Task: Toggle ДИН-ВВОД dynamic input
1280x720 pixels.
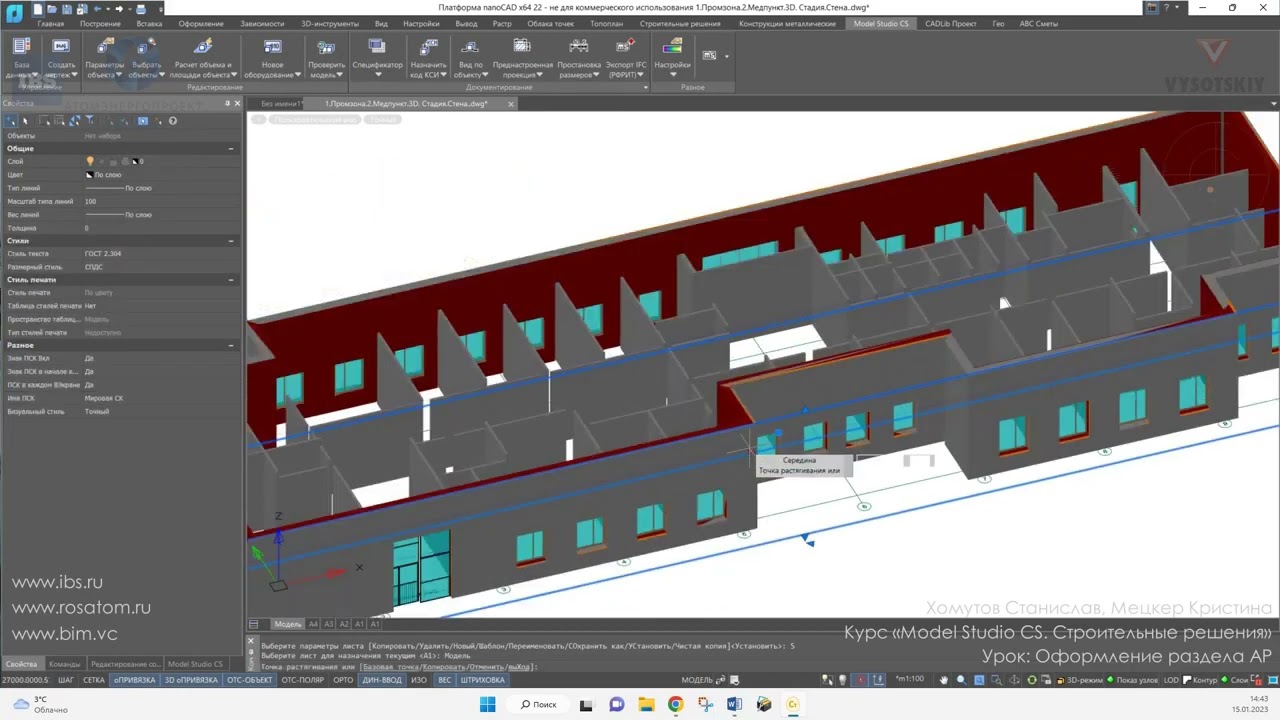Action: pyautogui.click(x=382, y=680)
